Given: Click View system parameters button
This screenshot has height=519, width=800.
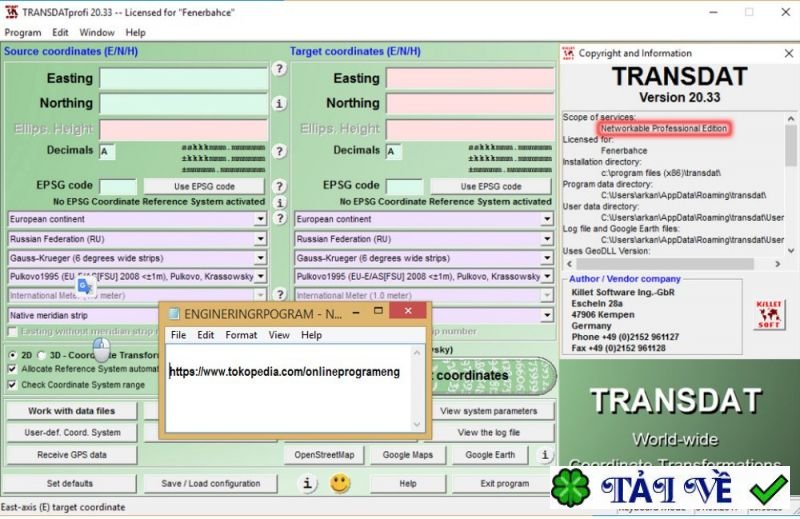Looking at the screenshot, I should [489, 411].
